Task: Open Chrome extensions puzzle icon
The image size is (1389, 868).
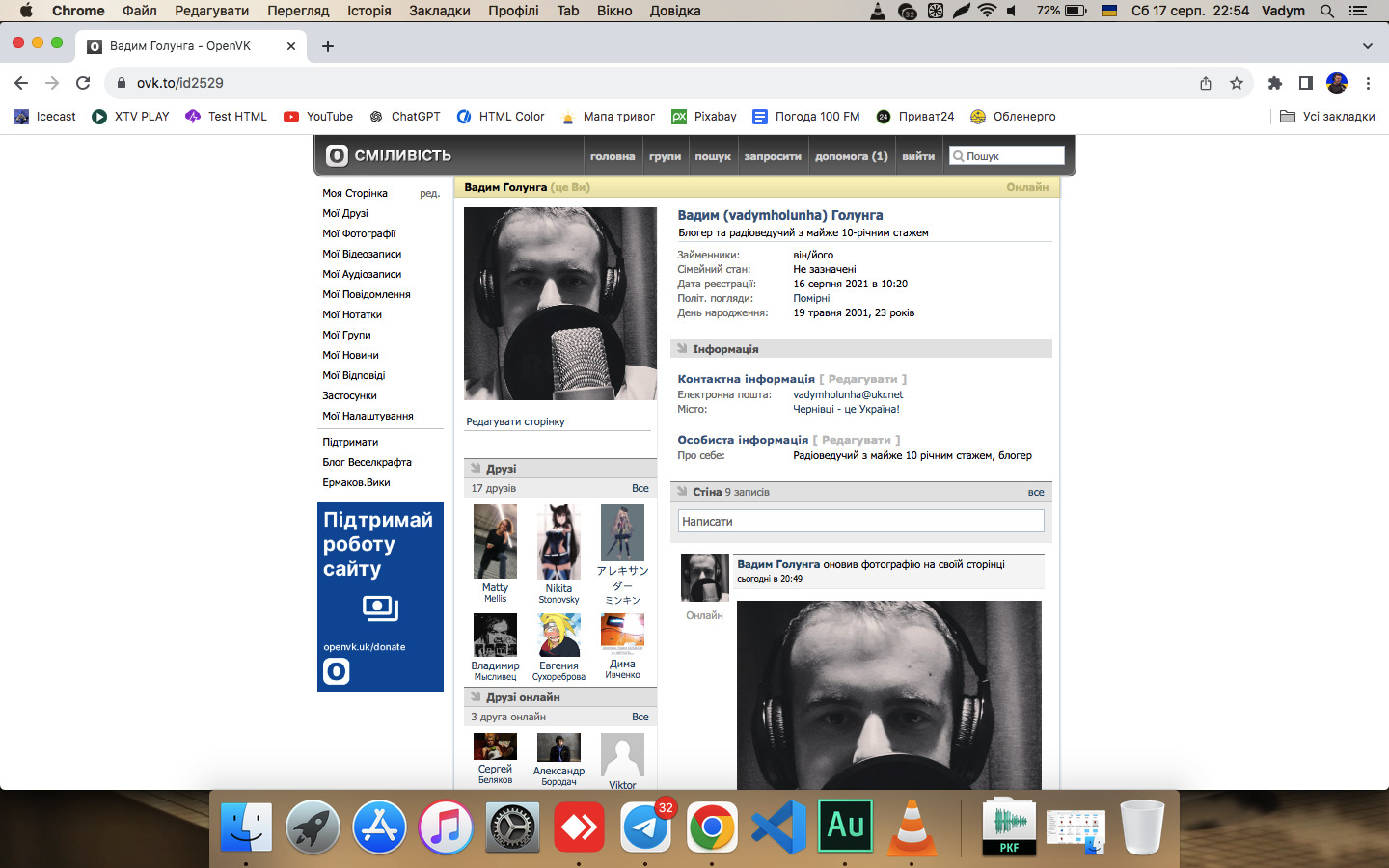Action: pos(1274,83)
